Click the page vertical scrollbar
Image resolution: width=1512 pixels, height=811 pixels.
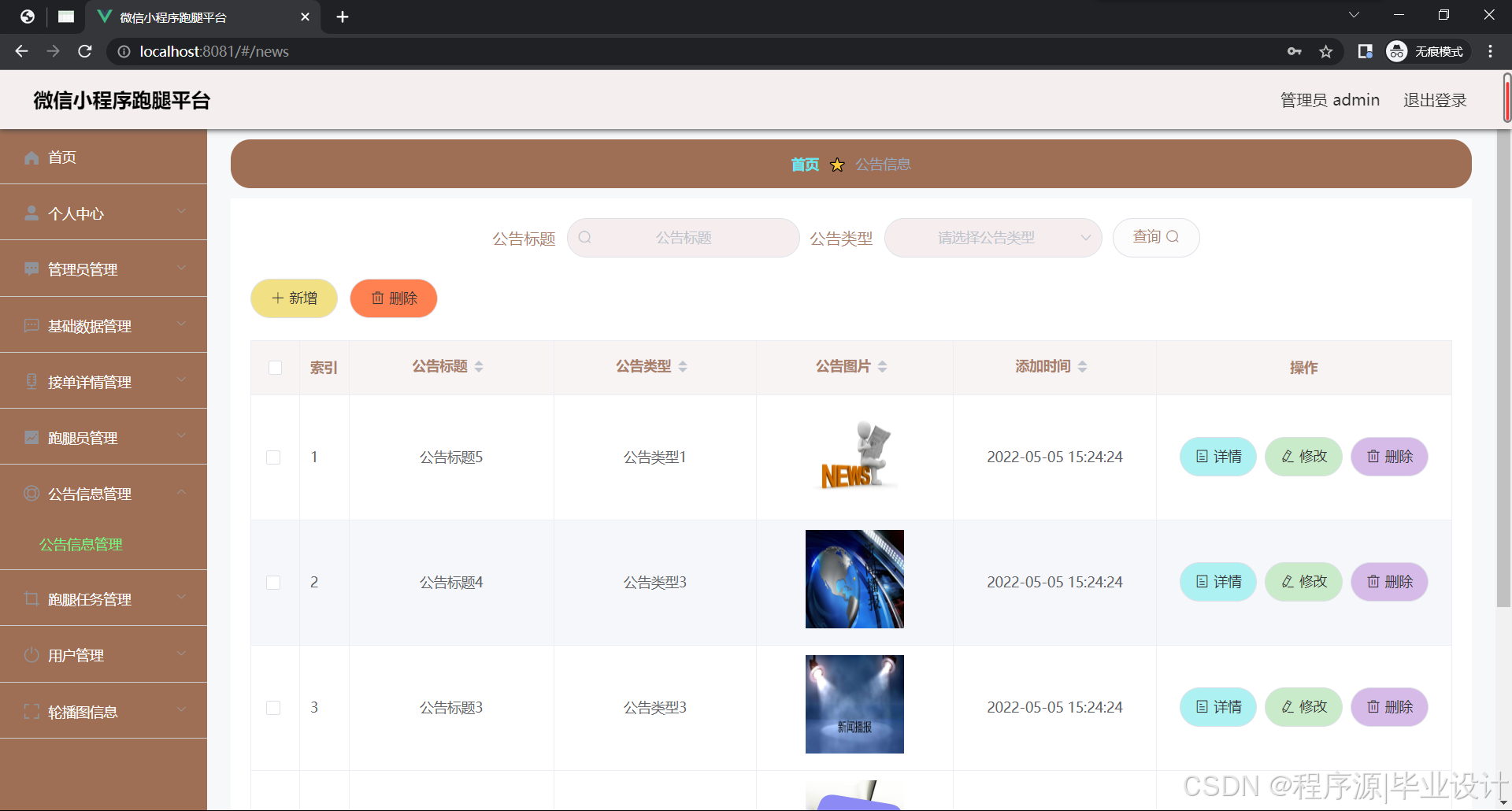coord(1503,370)
